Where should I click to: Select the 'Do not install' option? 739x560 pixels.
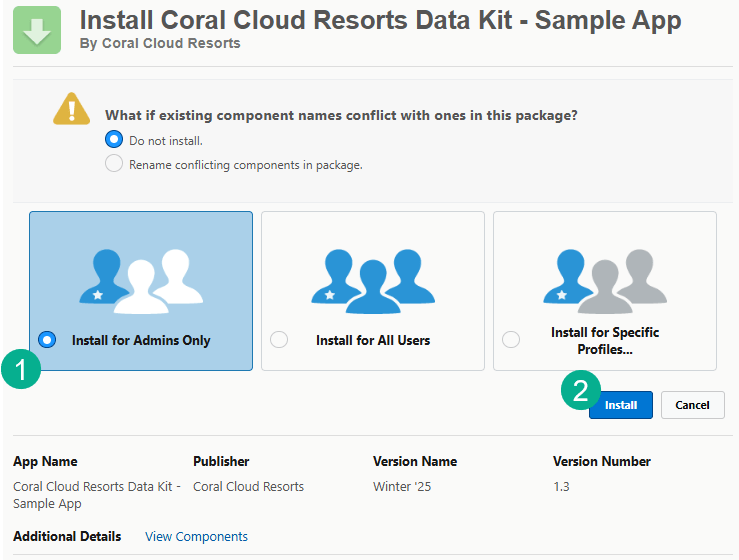tap(114, 140)
